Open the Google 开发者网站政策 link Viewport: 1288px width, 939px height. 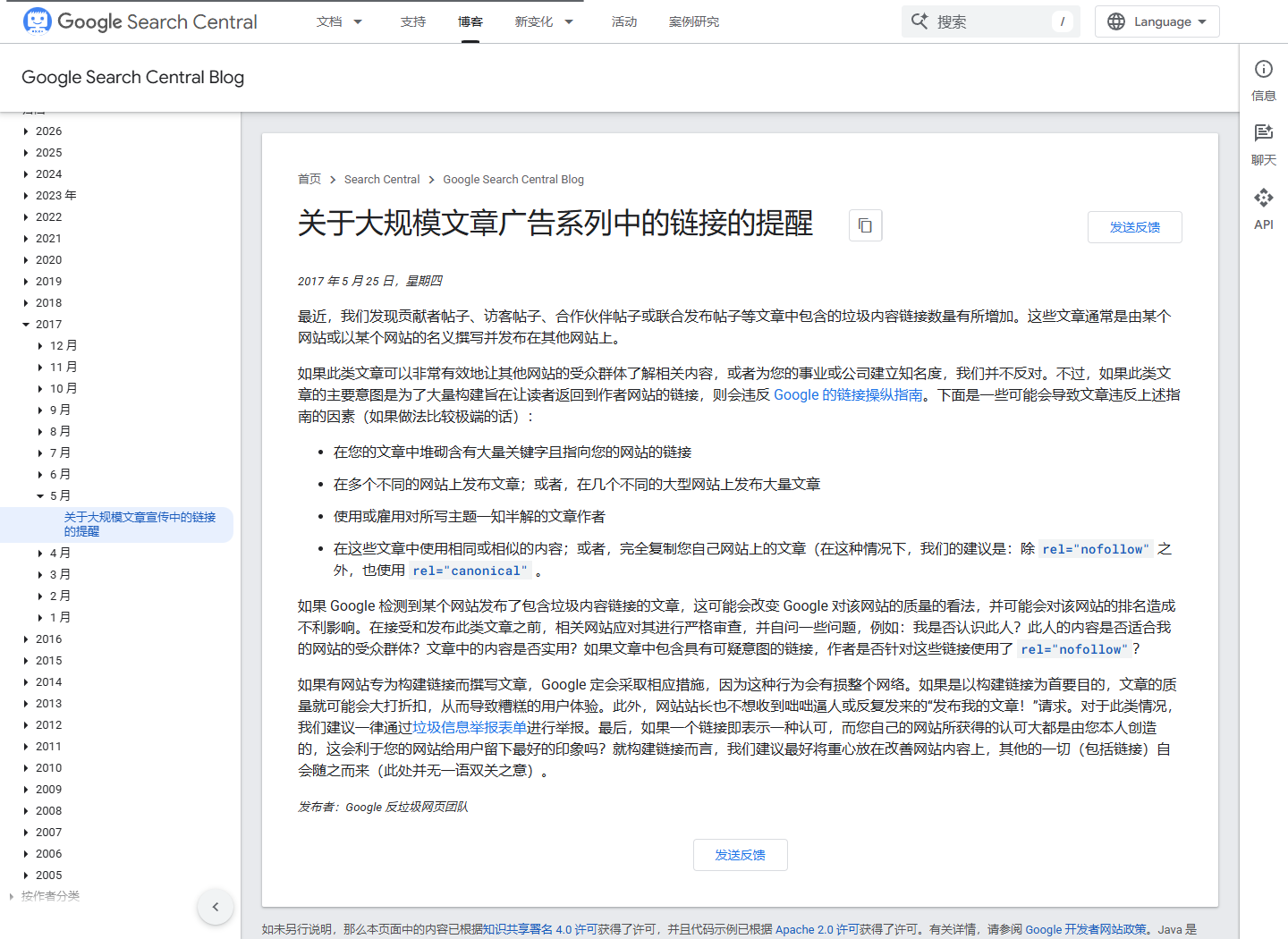[1086, 930]
